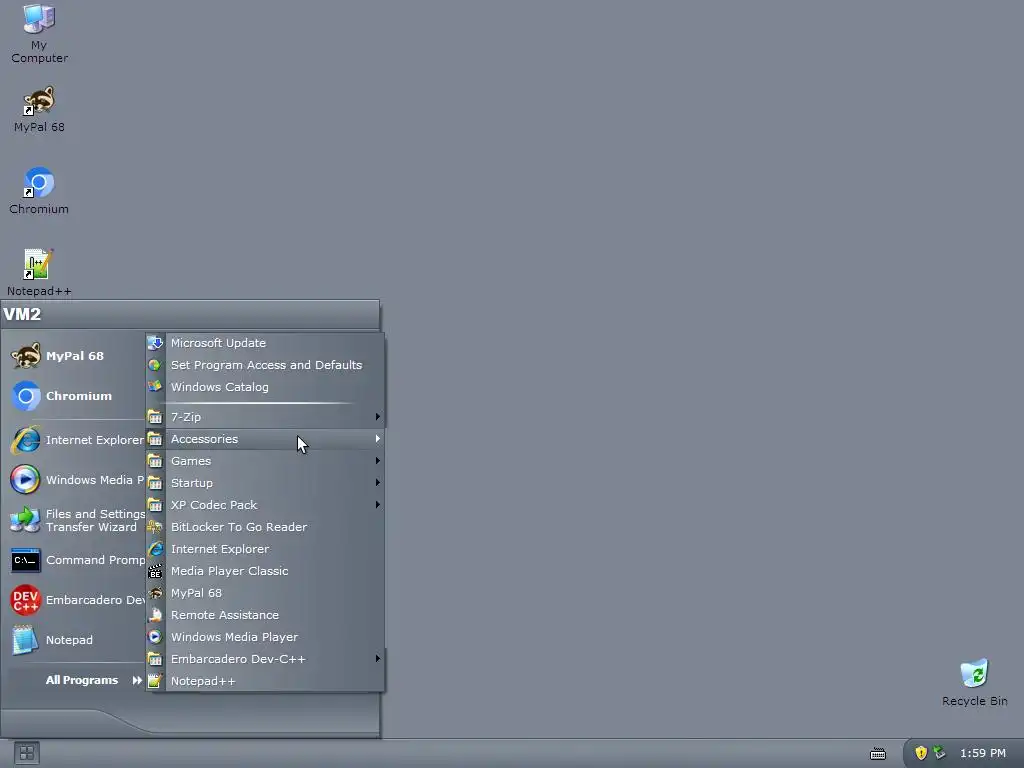The image size is (1024, 768).
Task: Click the Remote Assistance icon
Action: [155, 615]
